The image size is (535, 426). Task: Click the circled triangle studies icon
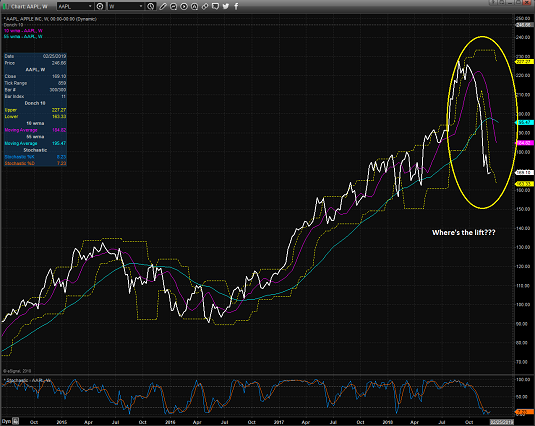point(194,6)
